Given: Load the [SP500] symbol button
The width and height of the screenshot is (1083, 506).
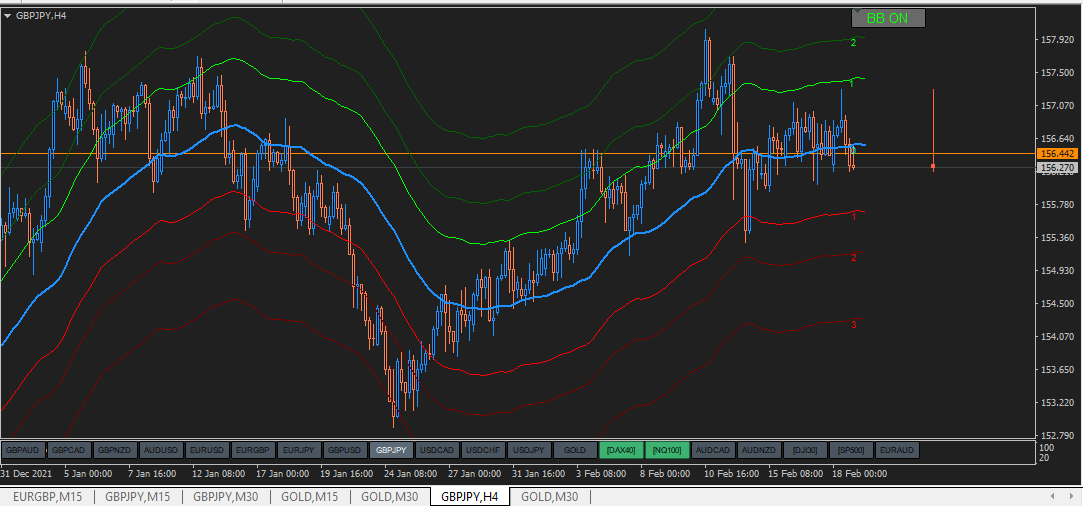Looking at the screenshot, I should click(x=851, y=451).
